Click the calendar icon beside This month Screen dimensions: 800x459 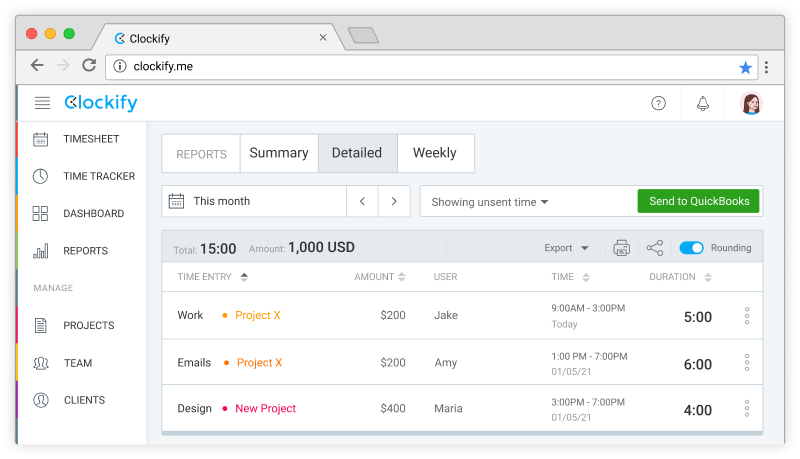[x=176, y=201]
